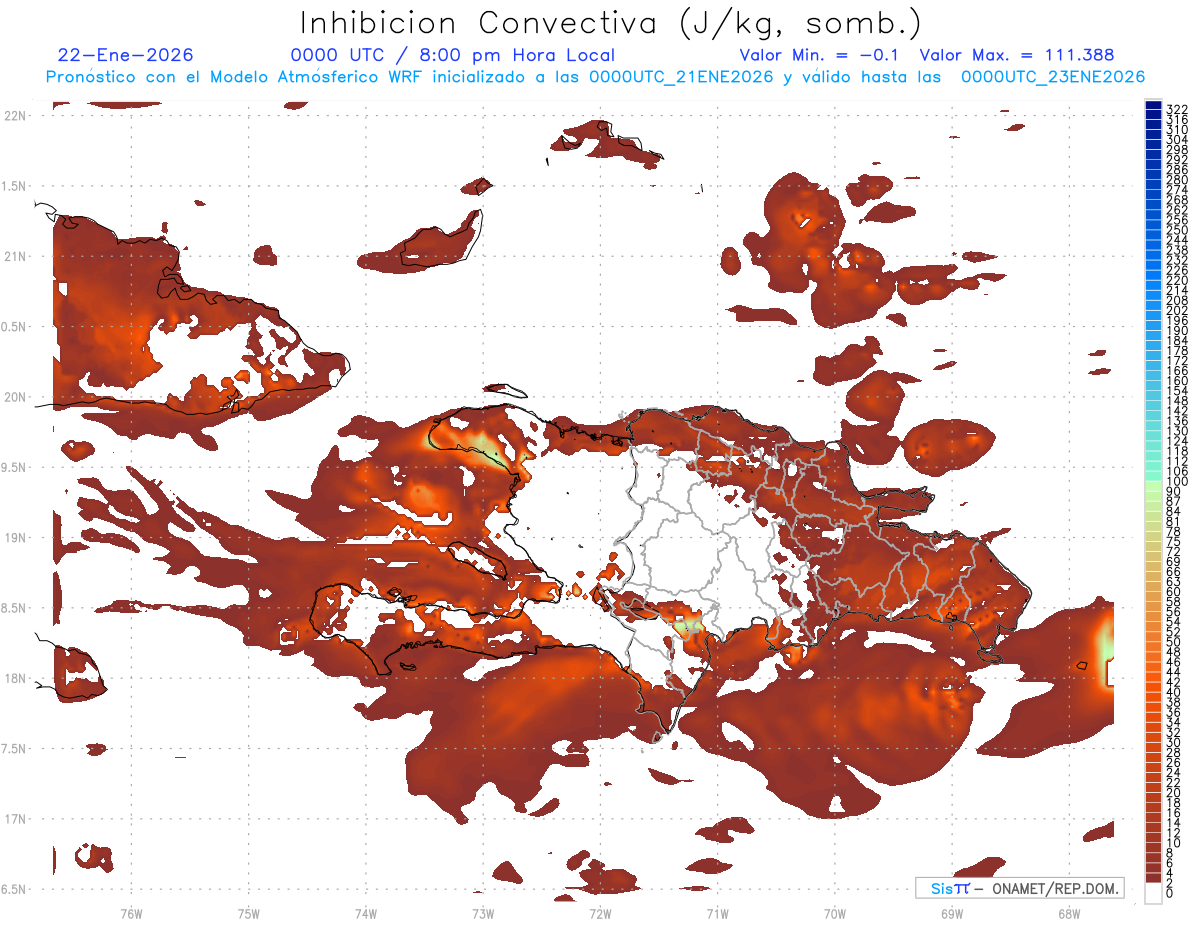Click the '18N' latitude label
This screenshot has height=927, width=1200.
(15, 679)
